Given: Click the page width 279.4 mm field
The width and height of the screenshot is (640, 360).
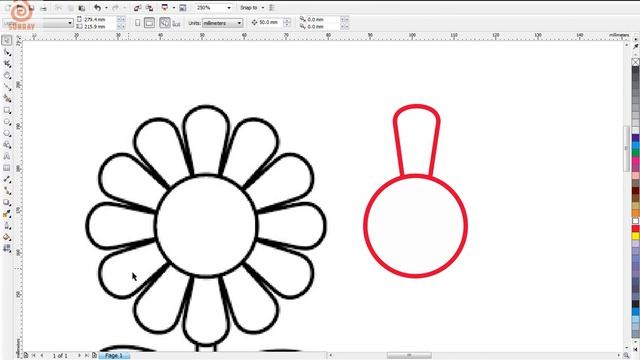Looking at the screenshot, I should coord(100,19).
